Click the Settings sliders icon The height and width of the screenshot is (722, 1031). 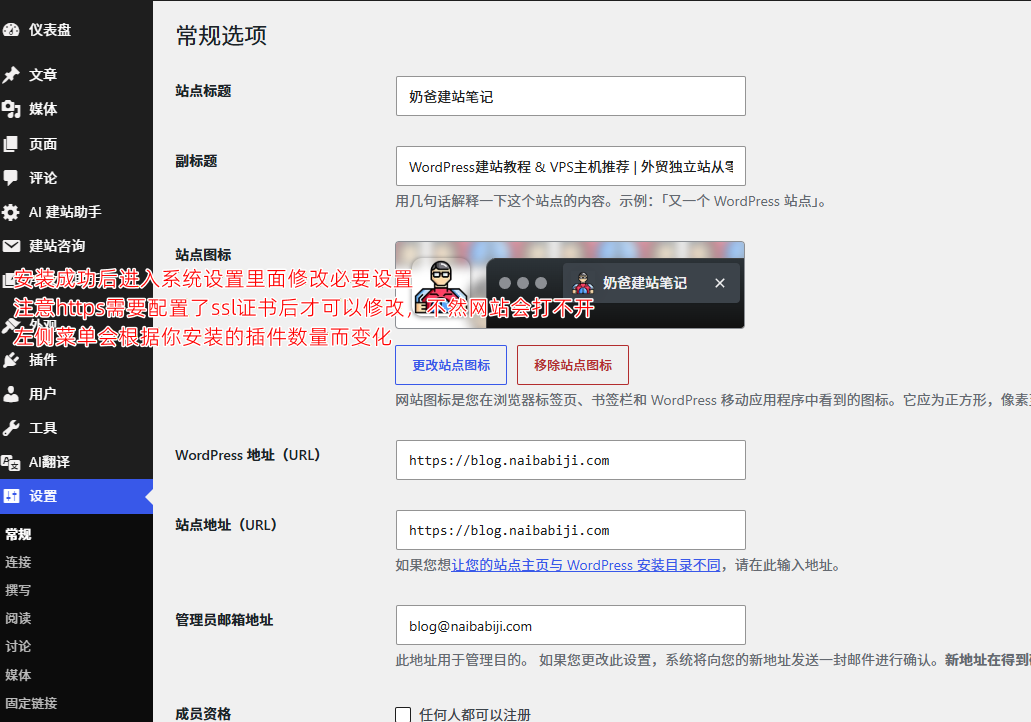pos(11,496)
